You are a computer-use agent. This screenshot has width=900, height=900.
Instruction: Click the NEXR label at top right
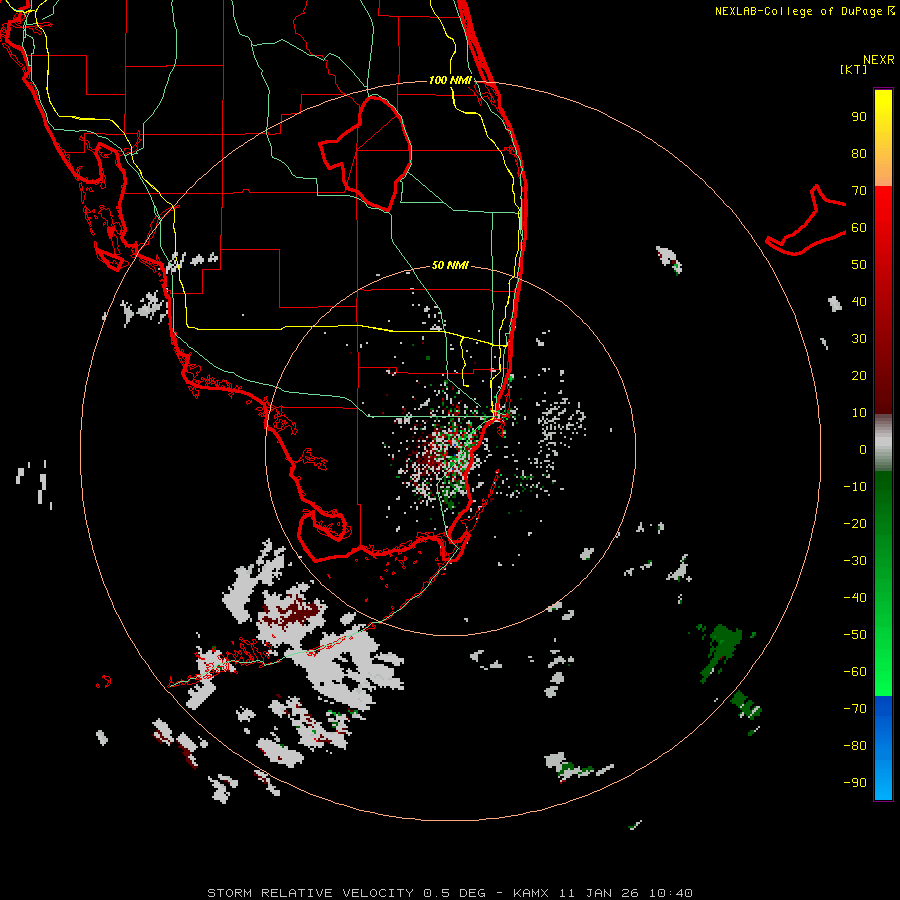[879, 60]
